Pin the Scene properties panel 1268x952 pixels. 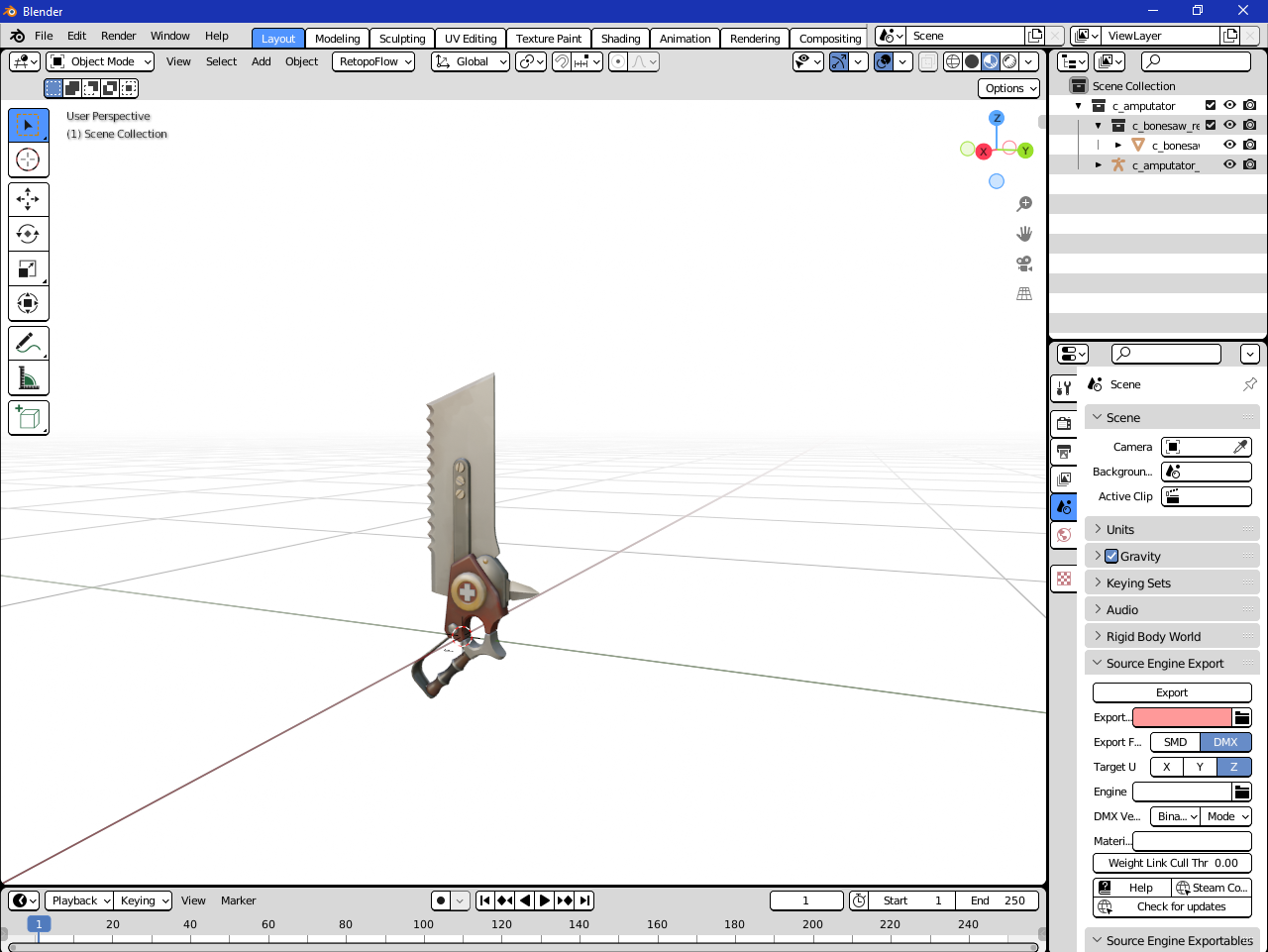pyautogui.click(x=1250, y=384)
